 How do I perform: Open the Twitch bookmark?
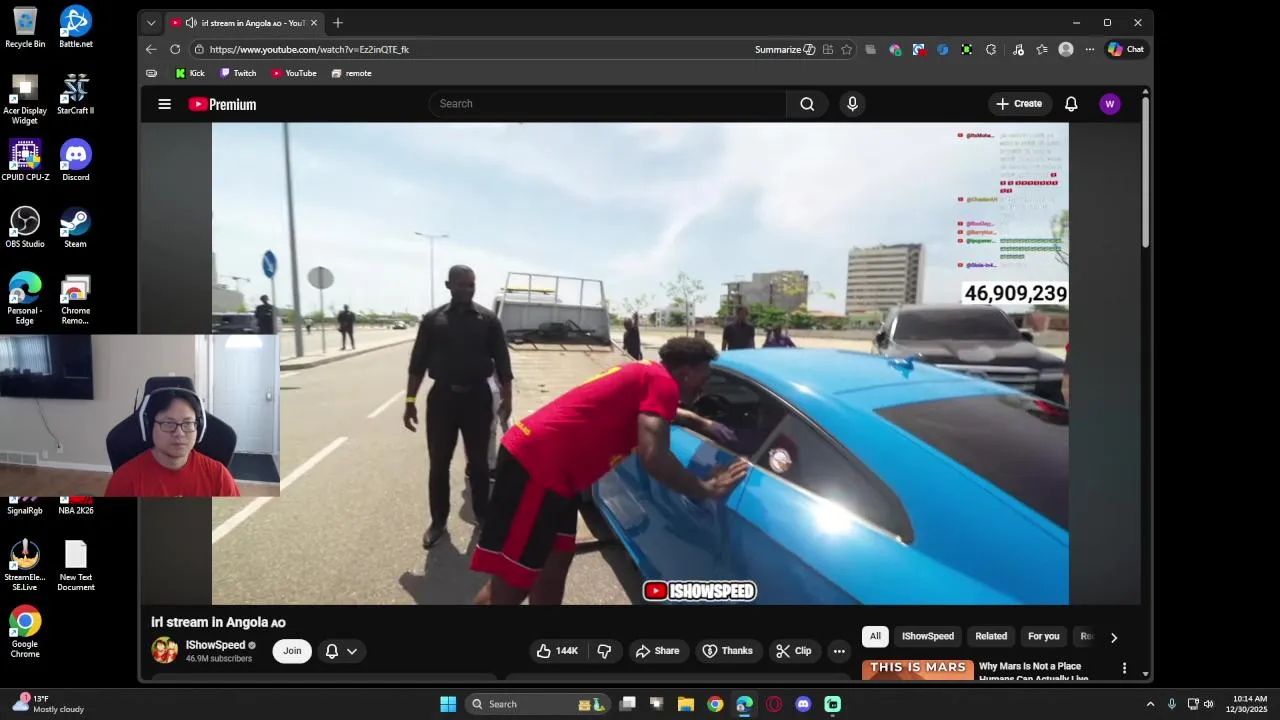(x=238, y=73)
